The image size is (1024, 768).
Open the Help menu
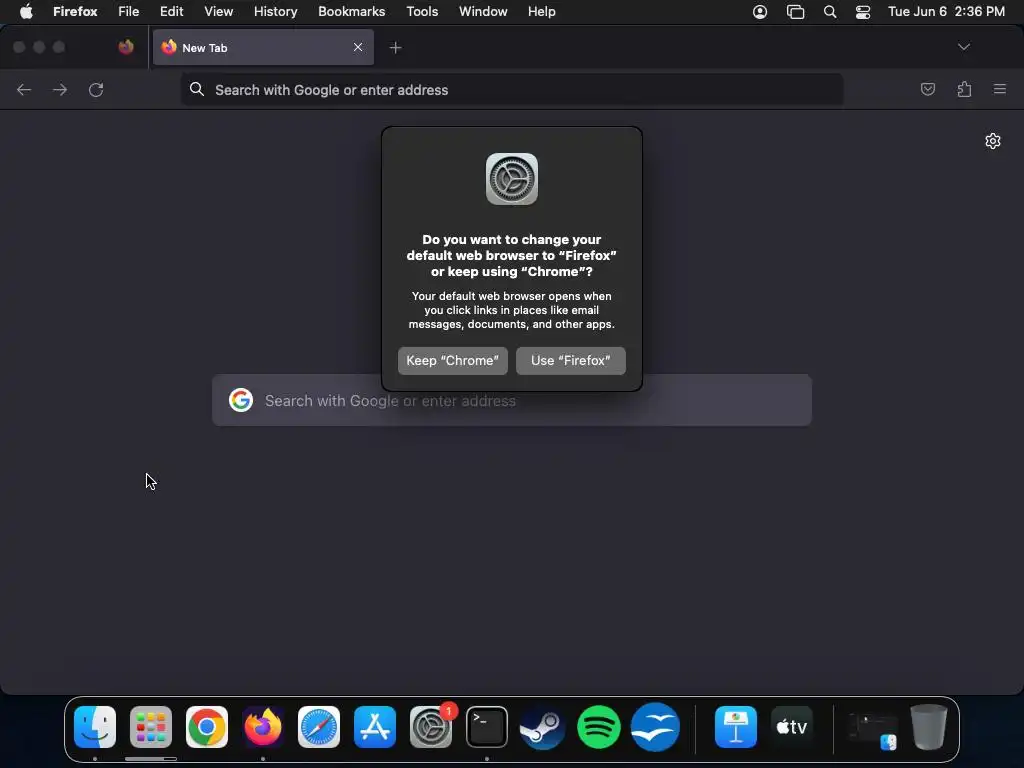542,12
